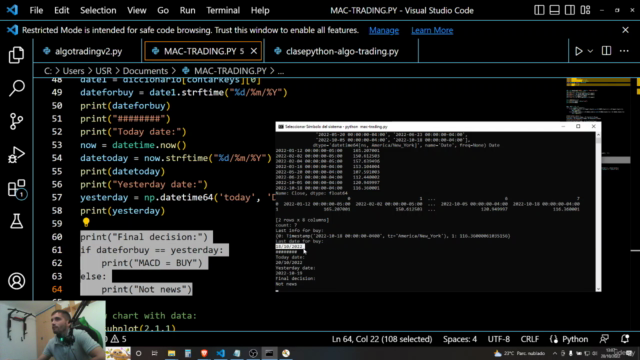The height and width of the screenshot is (360, 640).
Task: Open the Brave browser in the taskbar
Action: click(204, 353)
